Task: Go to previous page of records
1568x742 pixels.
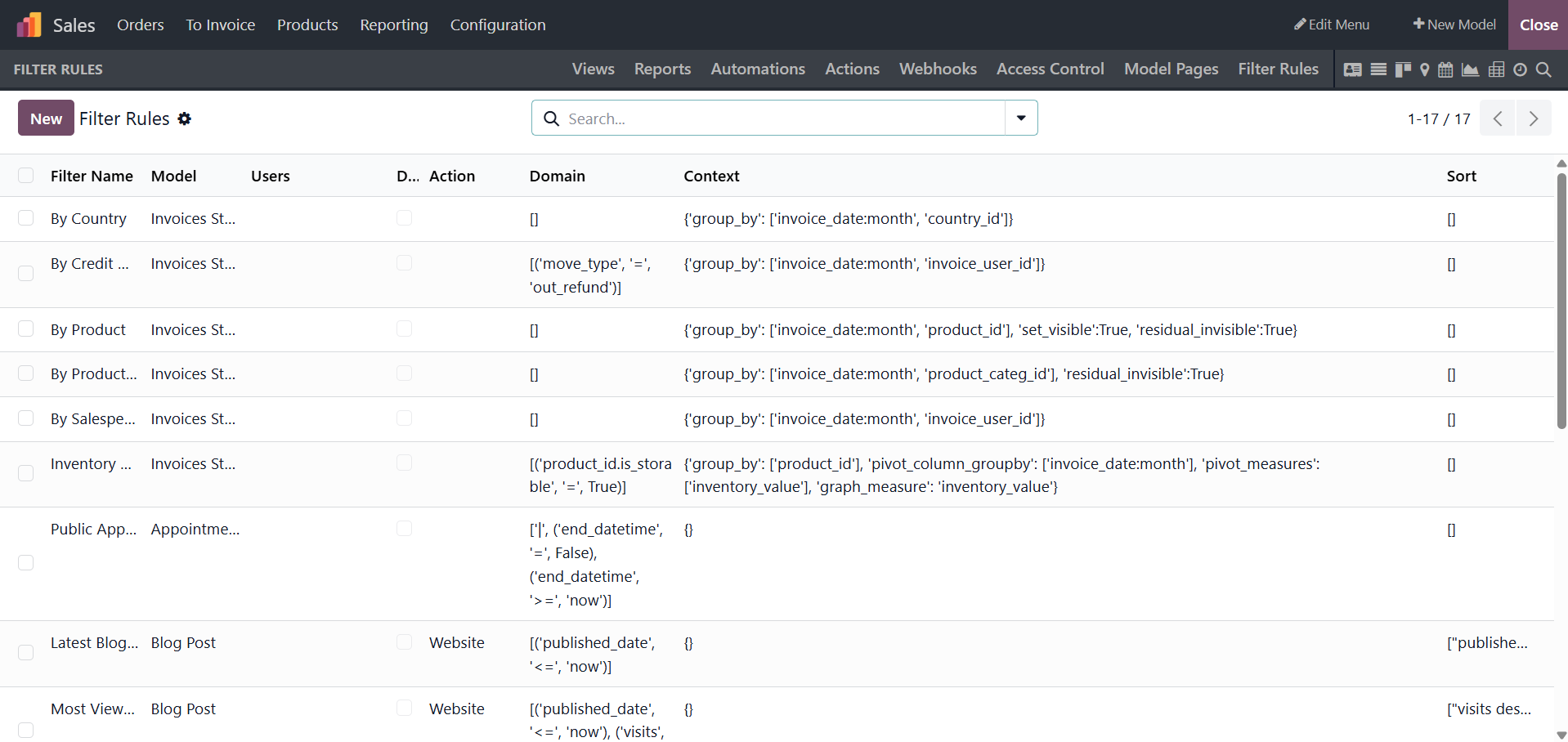Action: [x=1498, y=118]
